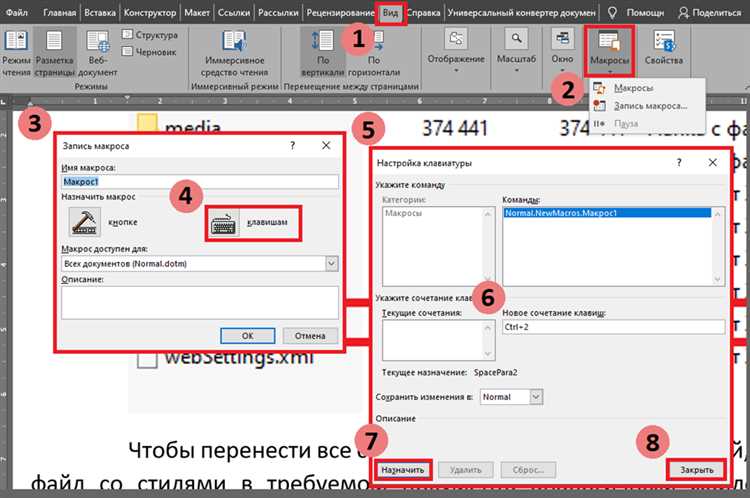Click Отмена in Запись макроса dialog

(x=310, y=336)
